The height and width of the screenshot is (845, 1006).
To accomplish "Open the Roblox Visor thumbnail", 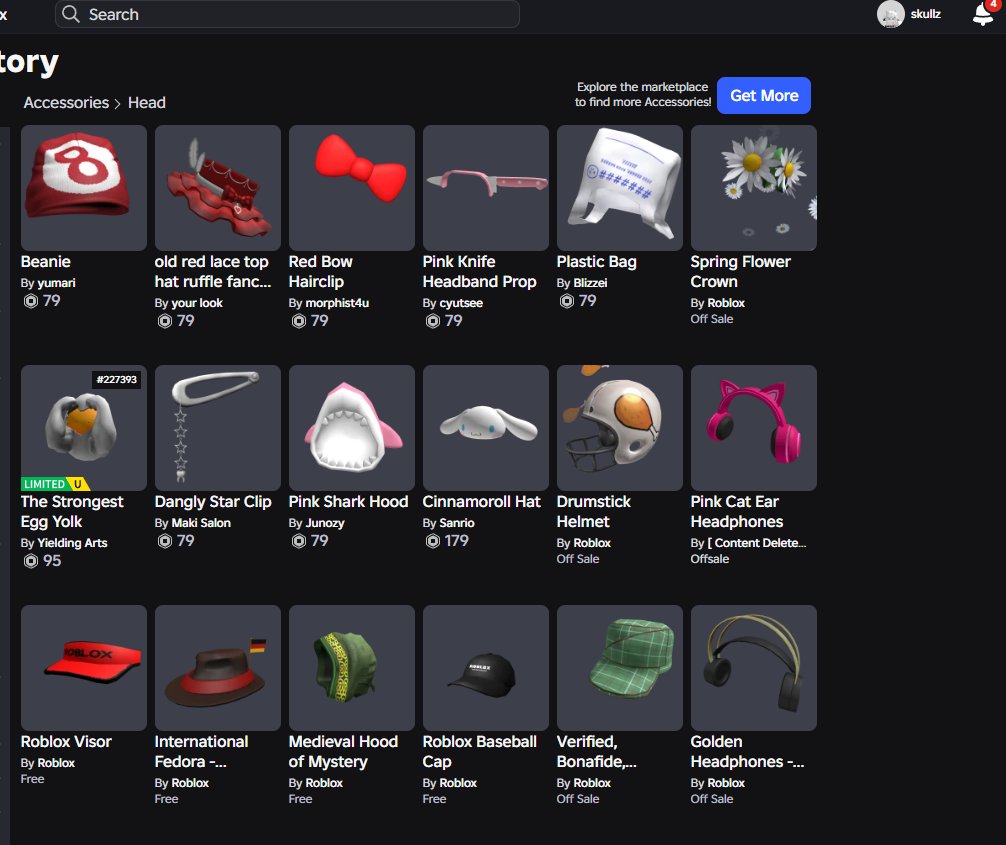I will click(83, 668).
